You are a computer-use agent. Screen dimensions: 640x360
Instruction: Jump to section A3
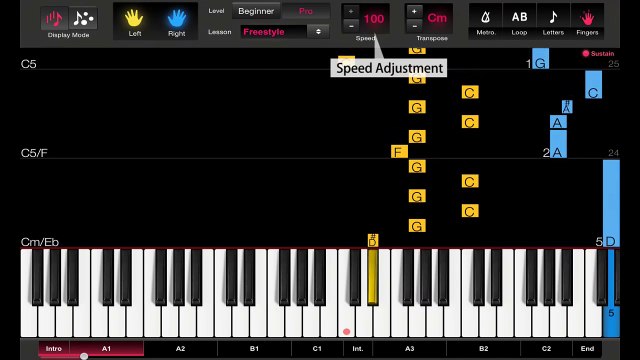(409, 349)
